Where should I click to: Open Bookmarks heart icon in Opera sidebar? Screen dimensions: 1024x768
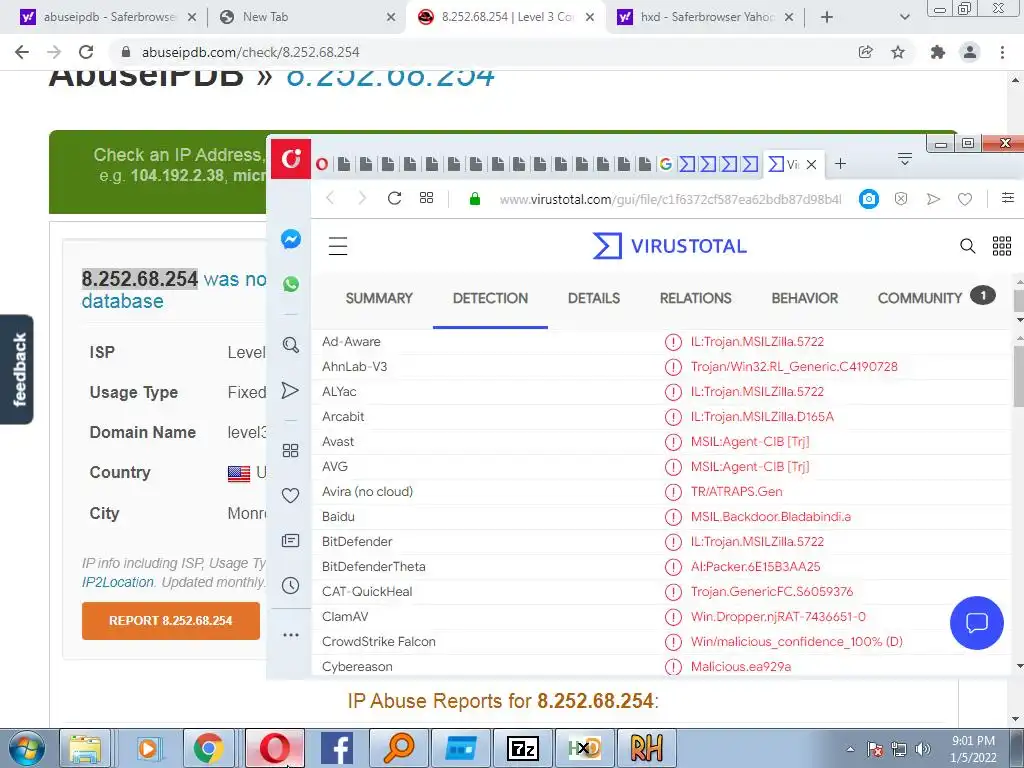290,496
